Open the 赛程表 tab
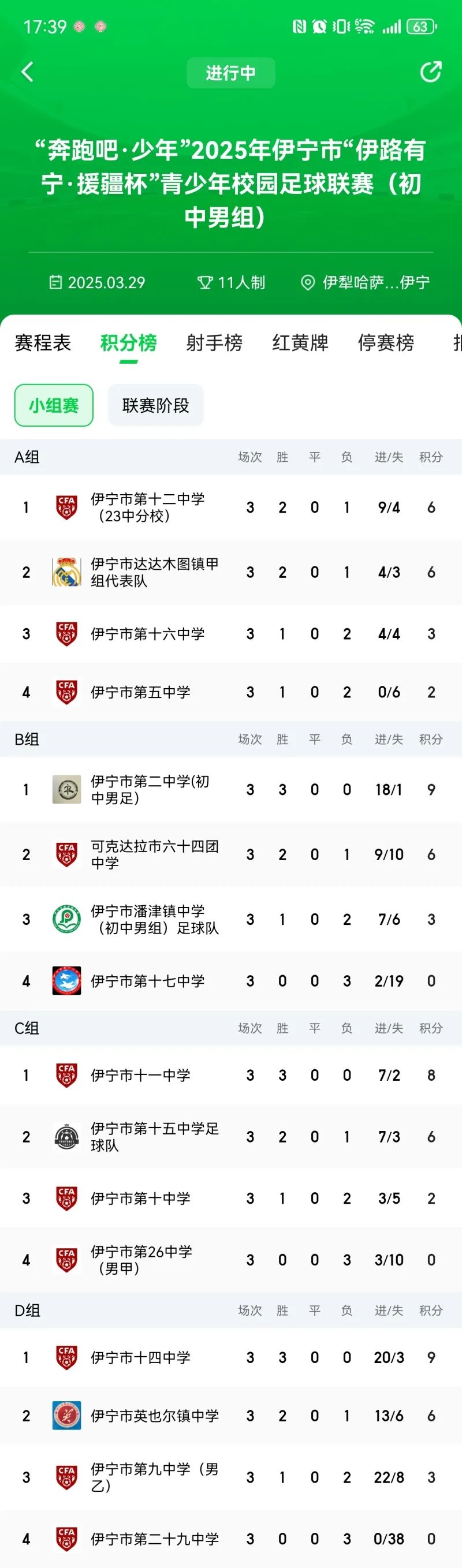The image size is (462, 1568). coord(43,344)
